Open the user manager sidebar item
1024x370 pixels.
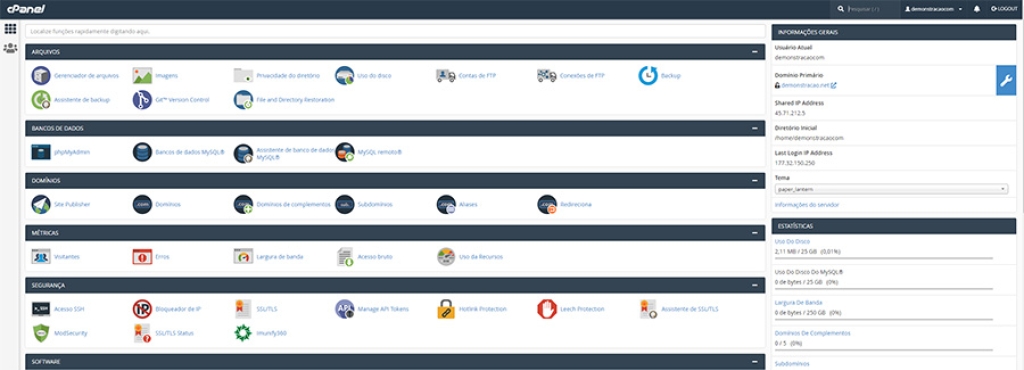(10, 48)
